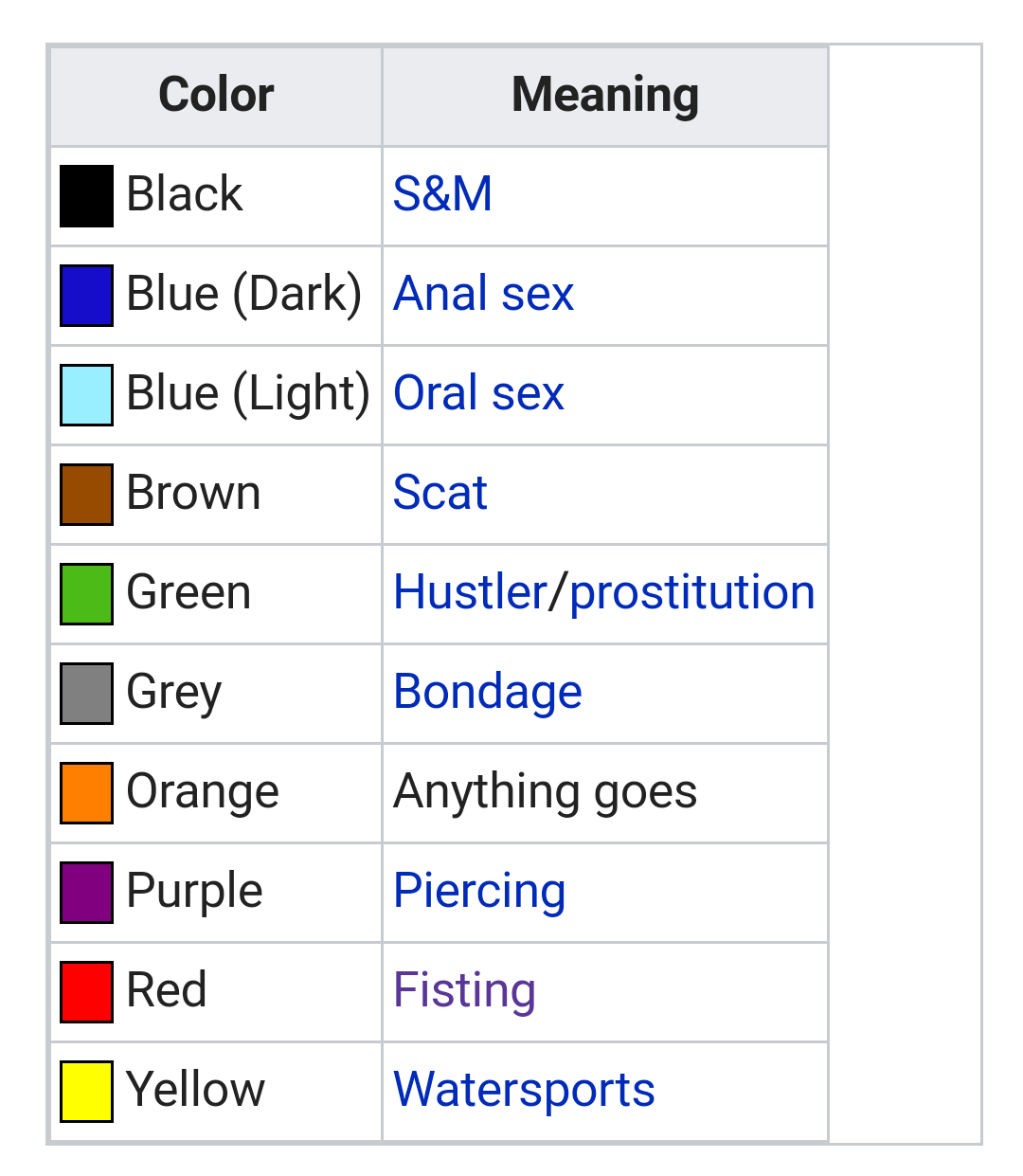Click the red color swatch
1023x1176 pixels.
[86, 992]
